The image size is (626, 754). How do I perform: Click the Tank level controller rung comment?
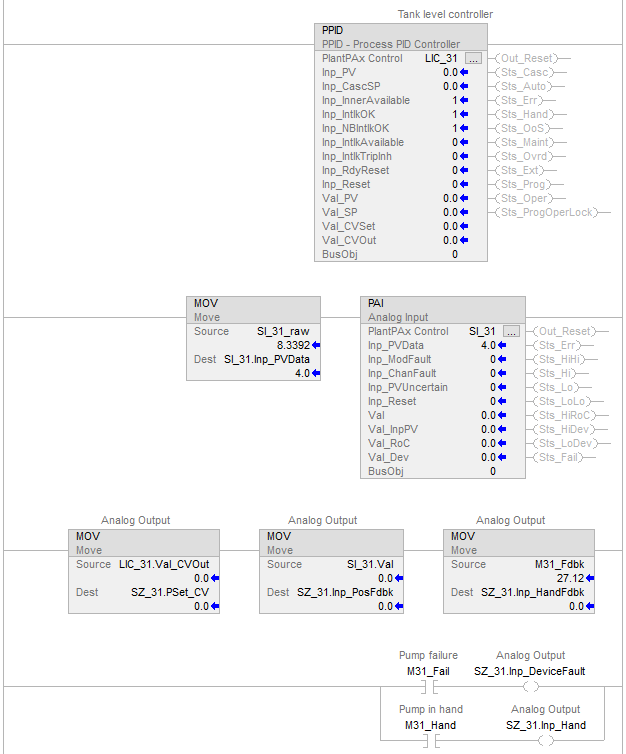click(x=445, y=14)
